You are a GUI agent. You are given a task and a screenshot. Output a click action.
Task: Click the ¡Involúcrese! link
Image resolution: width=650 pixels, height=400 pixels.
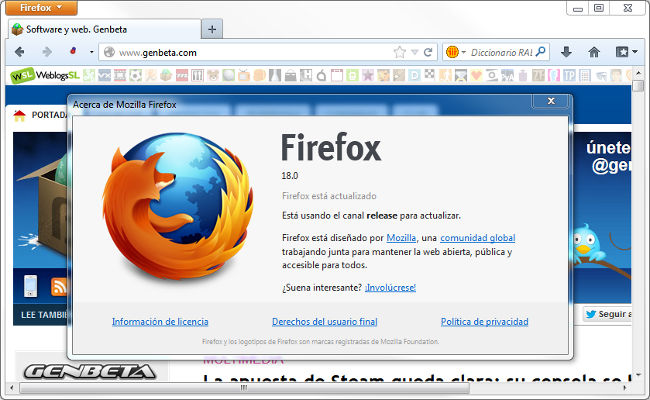[390, 287]
